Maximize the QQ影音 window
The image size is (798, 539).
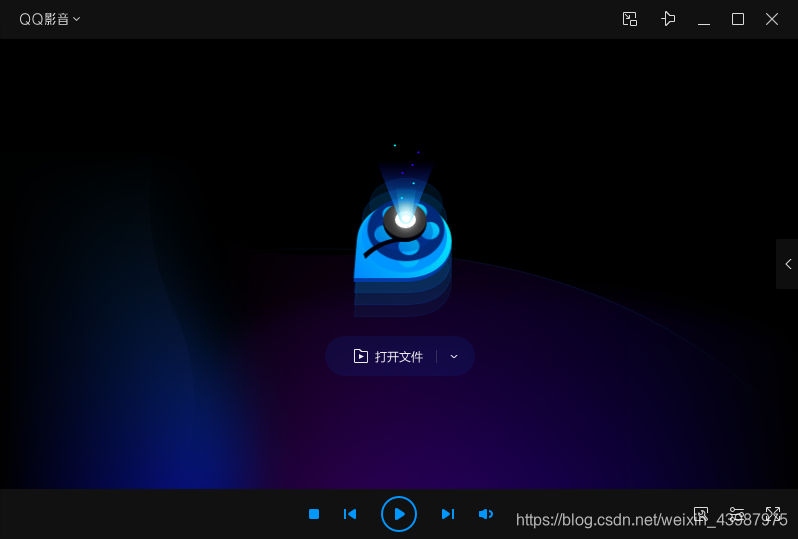pos(737,19)
